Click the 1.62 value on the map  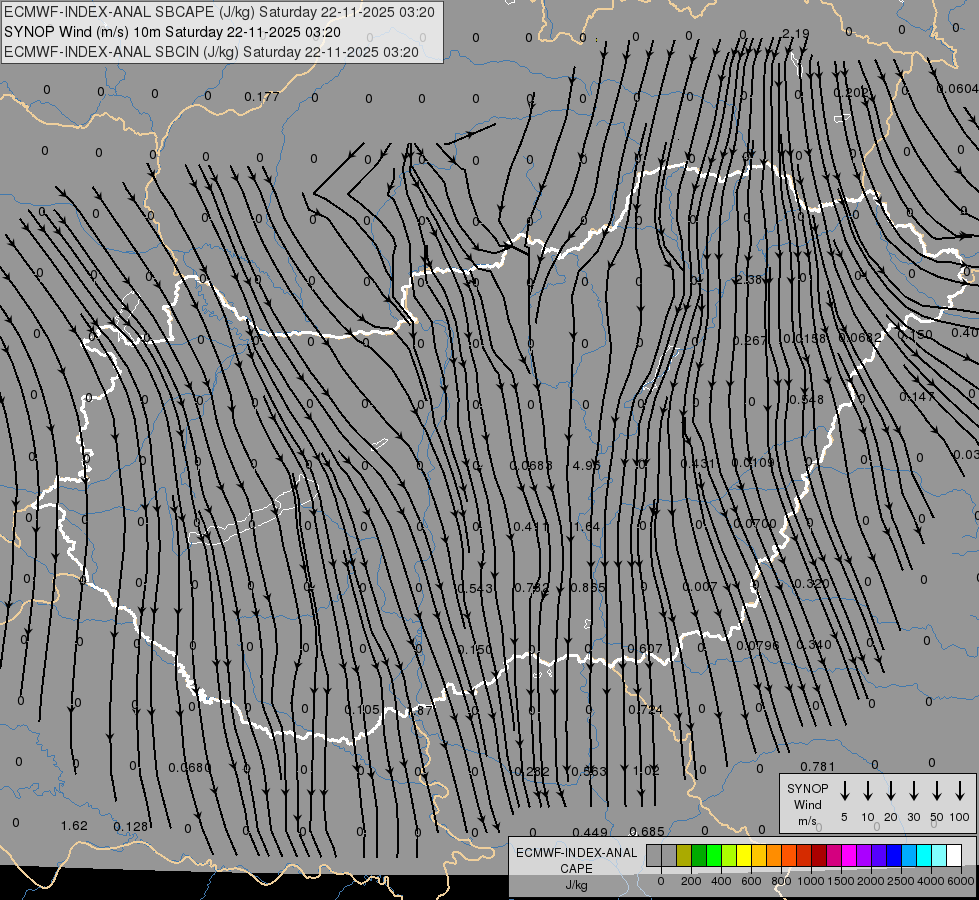click(x=74, y=825)
